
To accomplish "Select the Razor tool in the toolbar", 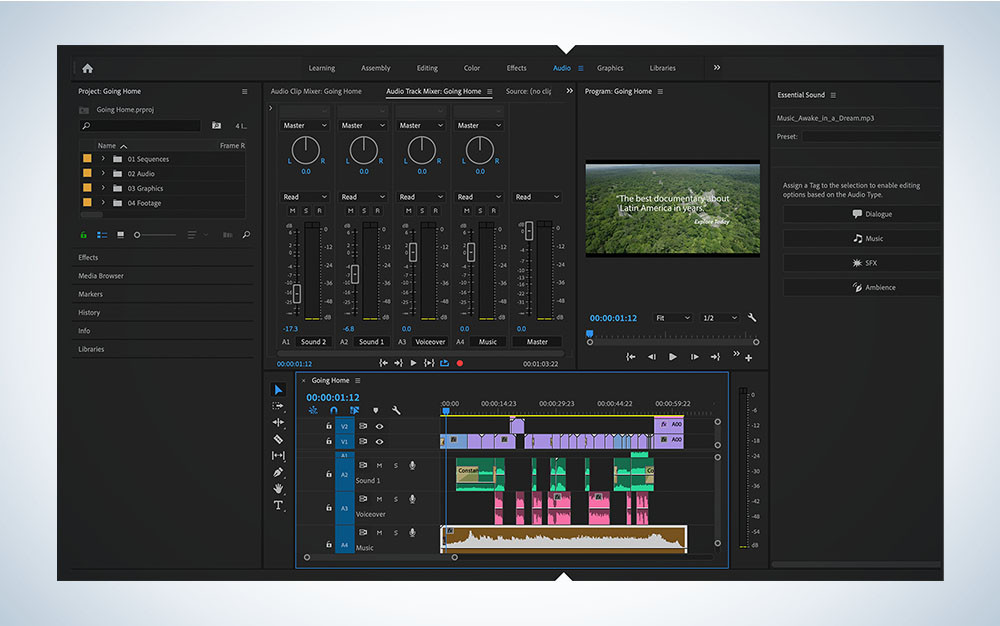I will point(278,439).
